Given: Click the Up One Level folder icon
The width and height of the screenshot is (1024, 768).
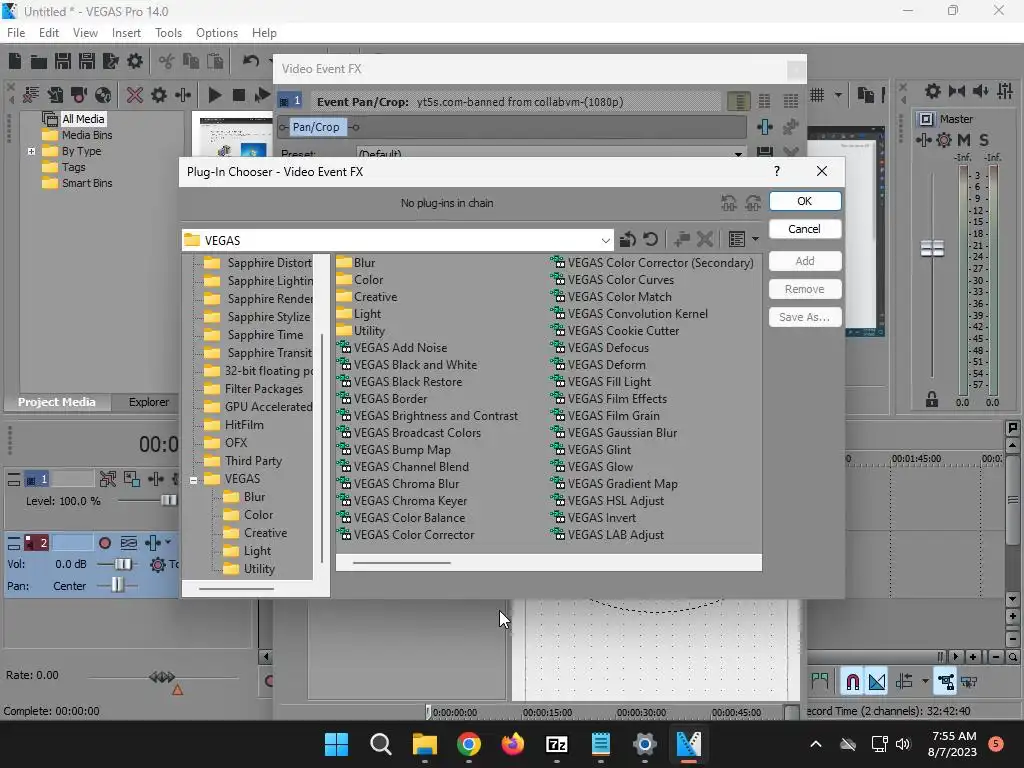Looking at the screenshot, I should pos(628,240).
